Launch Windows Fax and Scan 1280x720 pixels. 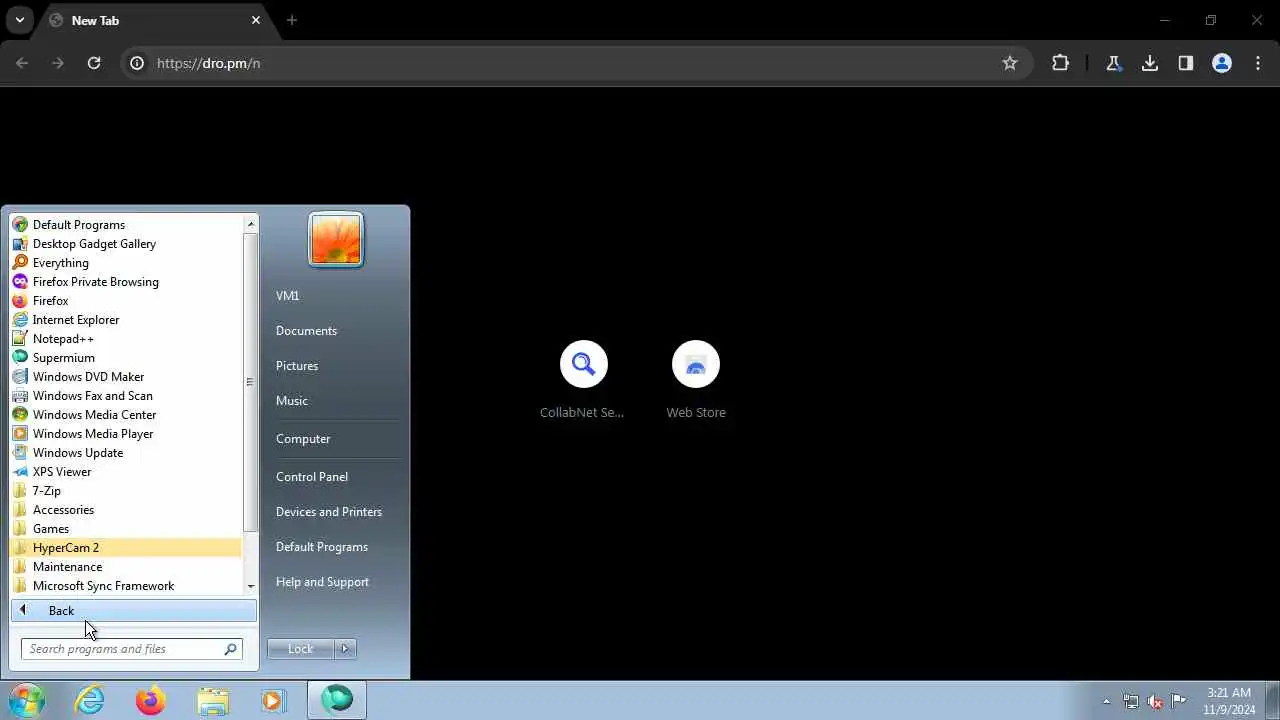125,396
